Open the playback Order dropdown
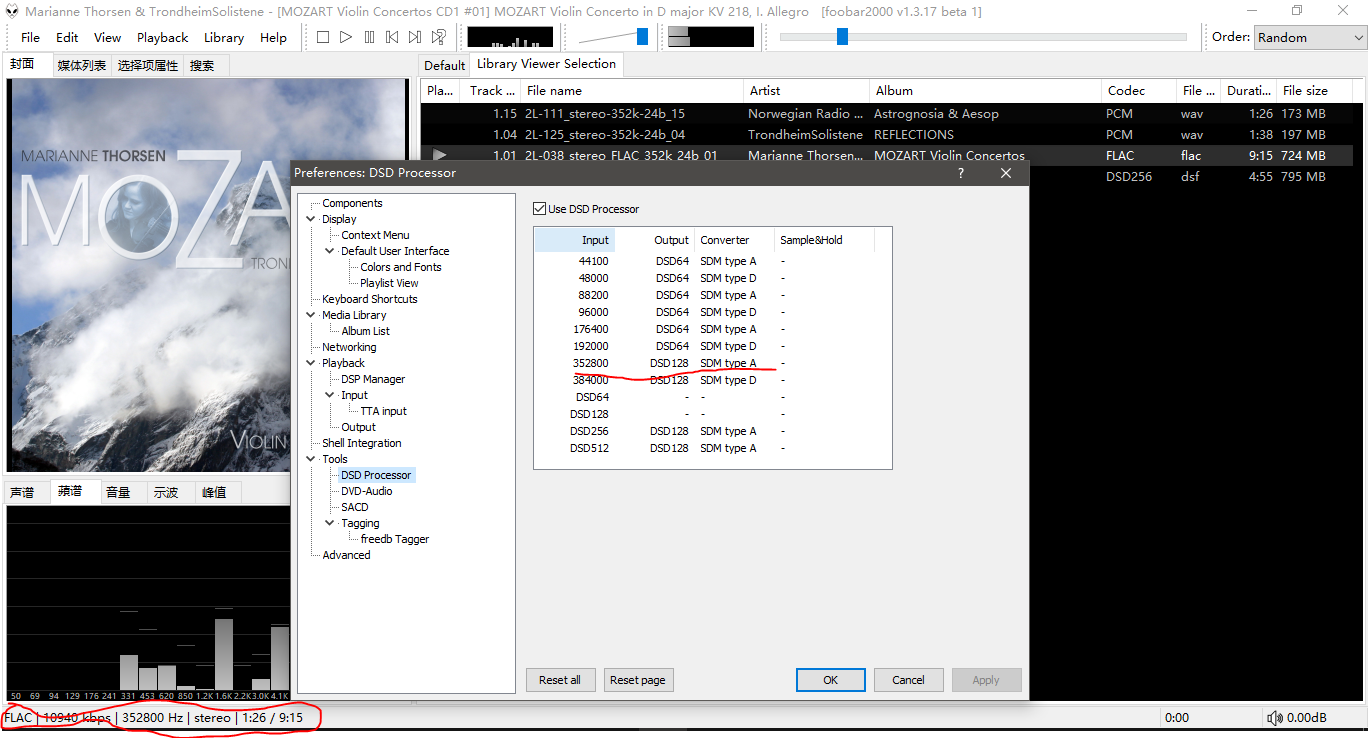The height and width of the screenshot is (738, 1368). pyautogui.click(x=1309, y=37)
